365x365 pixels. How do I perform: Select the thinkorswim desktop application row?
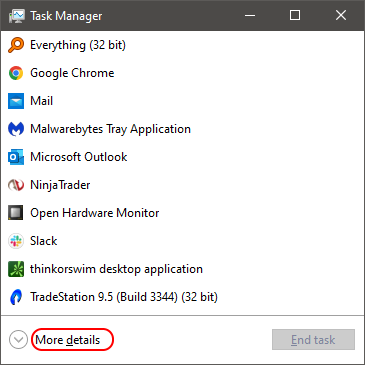(x=182, y=269)
